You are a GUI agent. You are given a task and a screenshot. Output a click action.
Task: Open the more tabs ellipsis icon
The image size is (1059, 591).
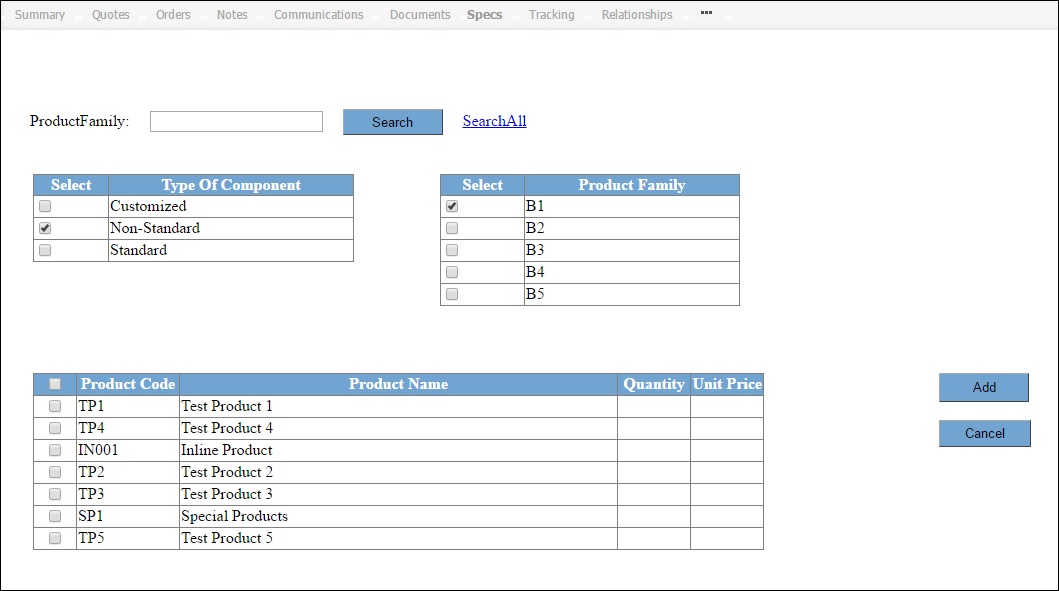pos(707,14)
